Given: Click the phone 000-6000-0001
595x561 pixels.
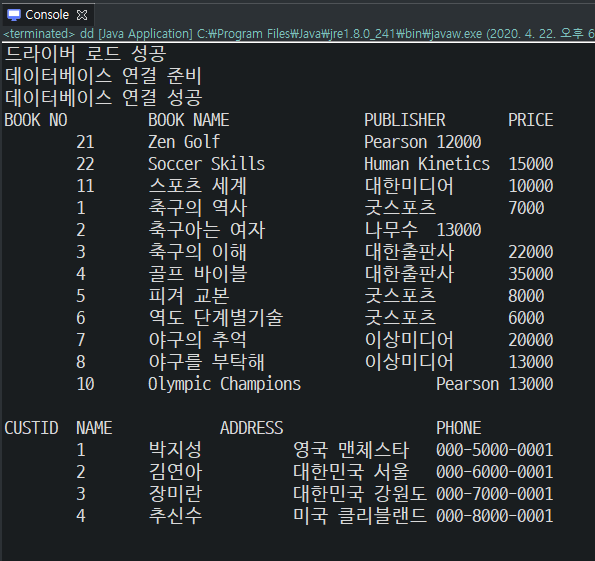Looking at the screenshot, I should (494, 472).
